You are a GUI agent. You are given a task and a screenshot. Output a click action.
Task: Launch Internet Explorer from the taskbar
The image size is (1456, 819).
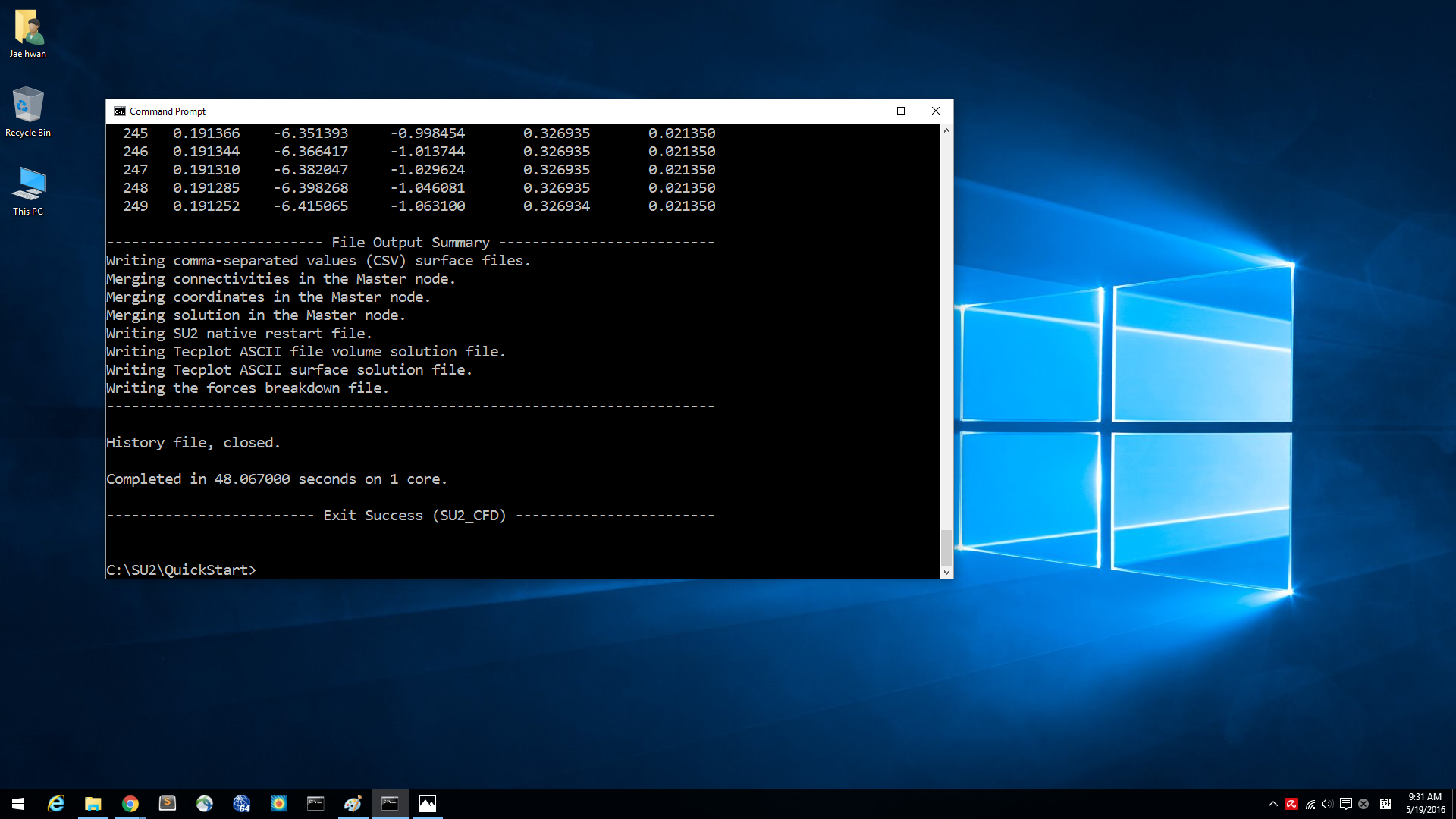point(55,804)
